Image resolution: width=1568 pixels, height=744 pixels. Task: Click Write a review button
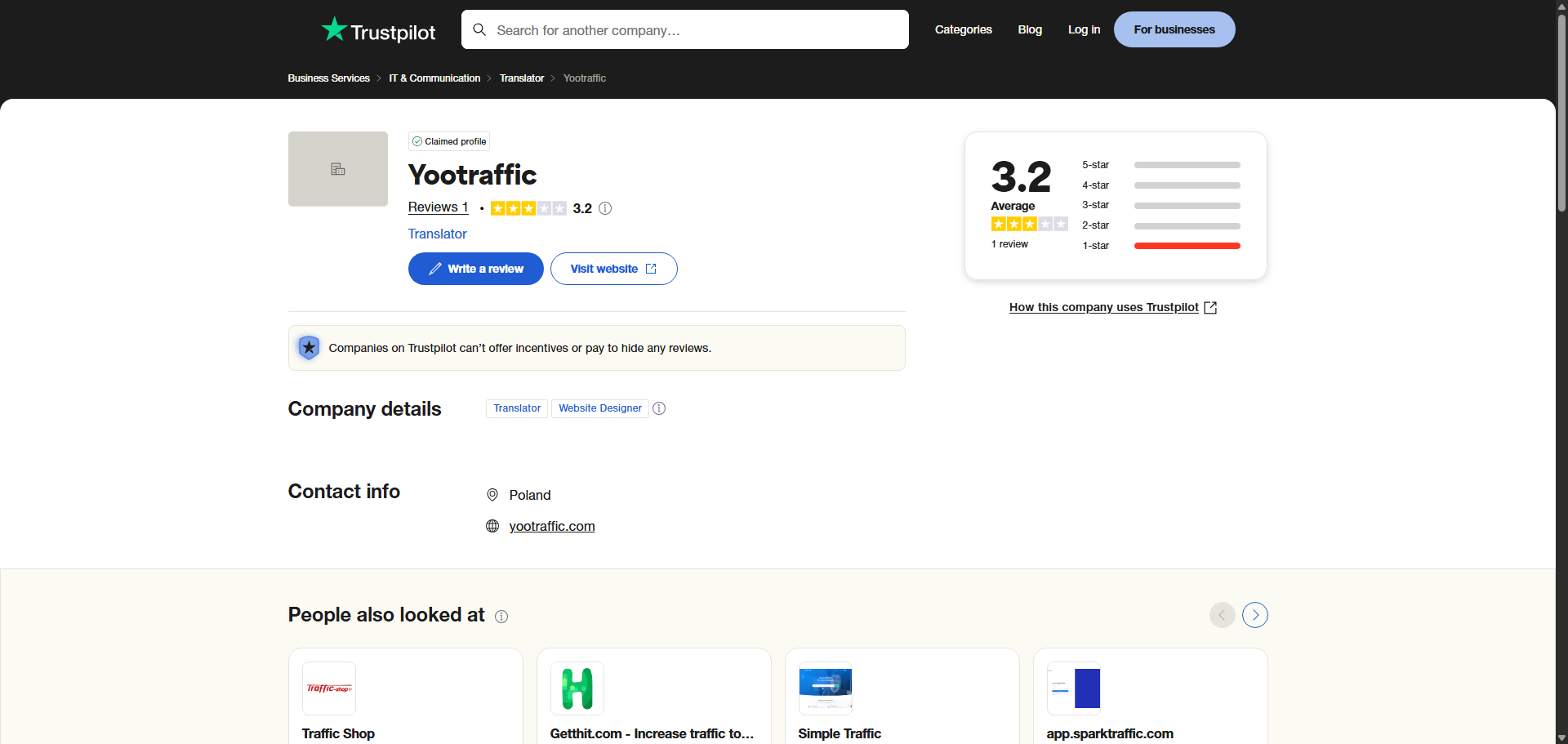[x=476, y=269]
